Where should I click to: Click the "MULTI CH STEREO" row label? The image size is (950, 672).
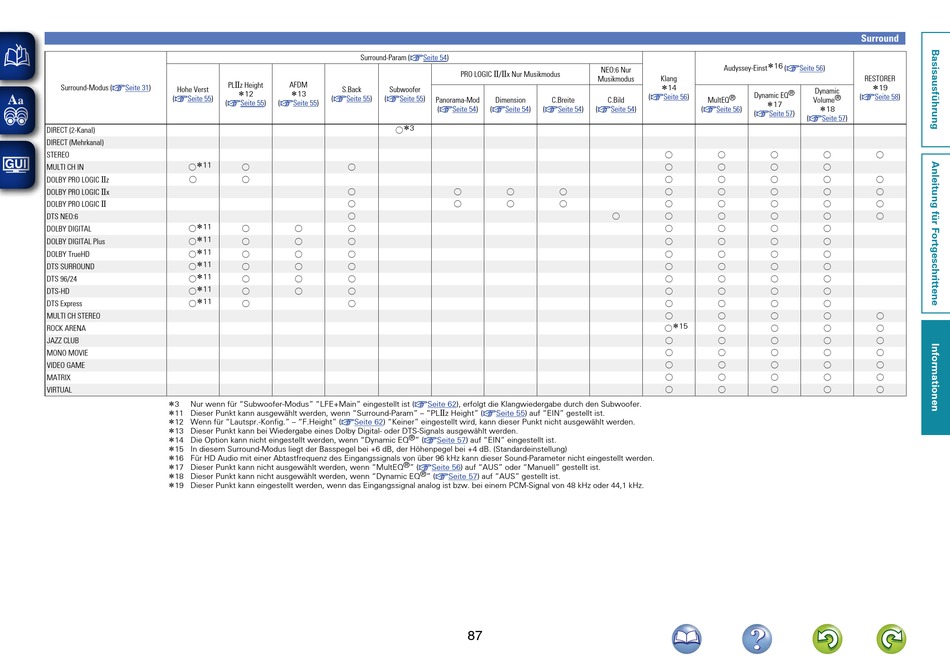(x=73, y=316)
